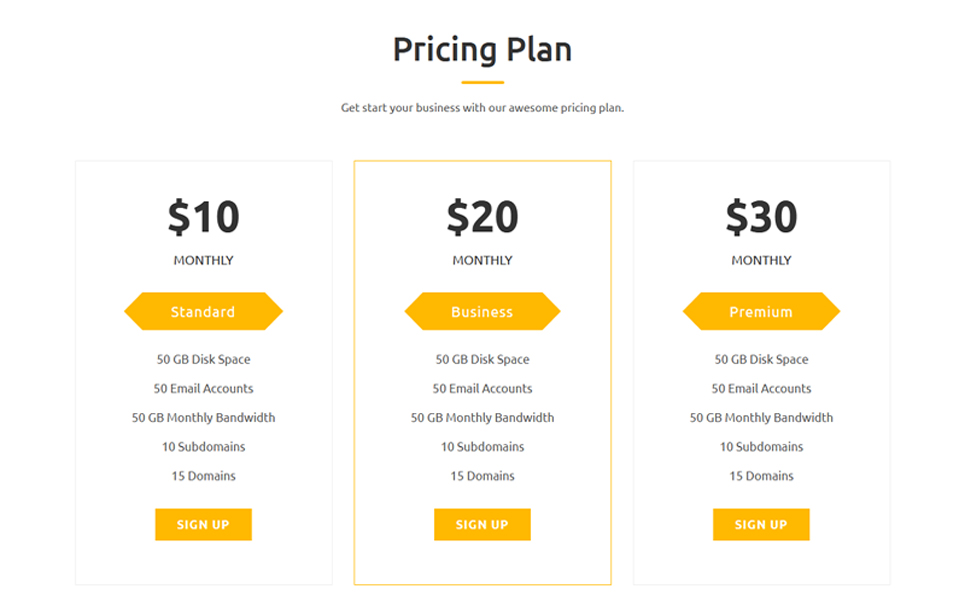
Task: Click the Premium plan SIGN UP button
Action: coord(761,524)
